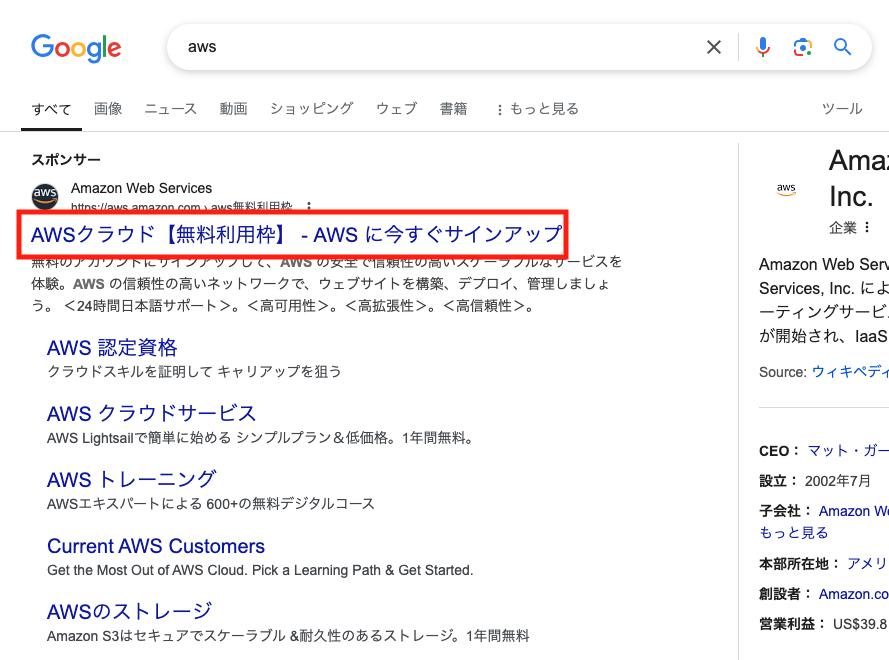Viewport: 889px width, 660px height.
Task: Submit search with magnifier icon
Action: pos(843,47)
